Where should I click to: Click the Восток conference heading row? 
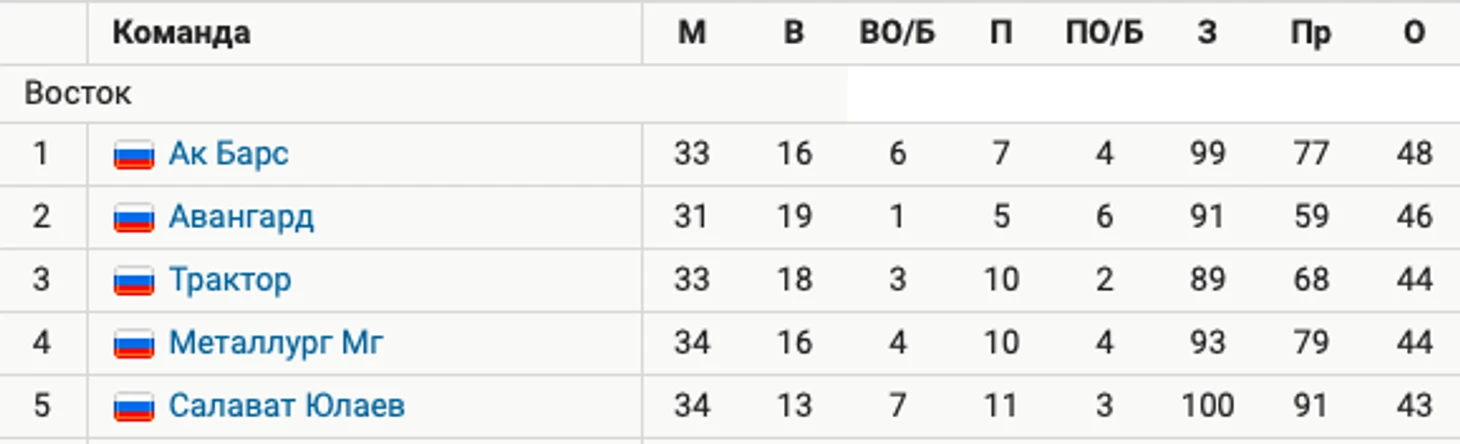click(x=424, y=94)
